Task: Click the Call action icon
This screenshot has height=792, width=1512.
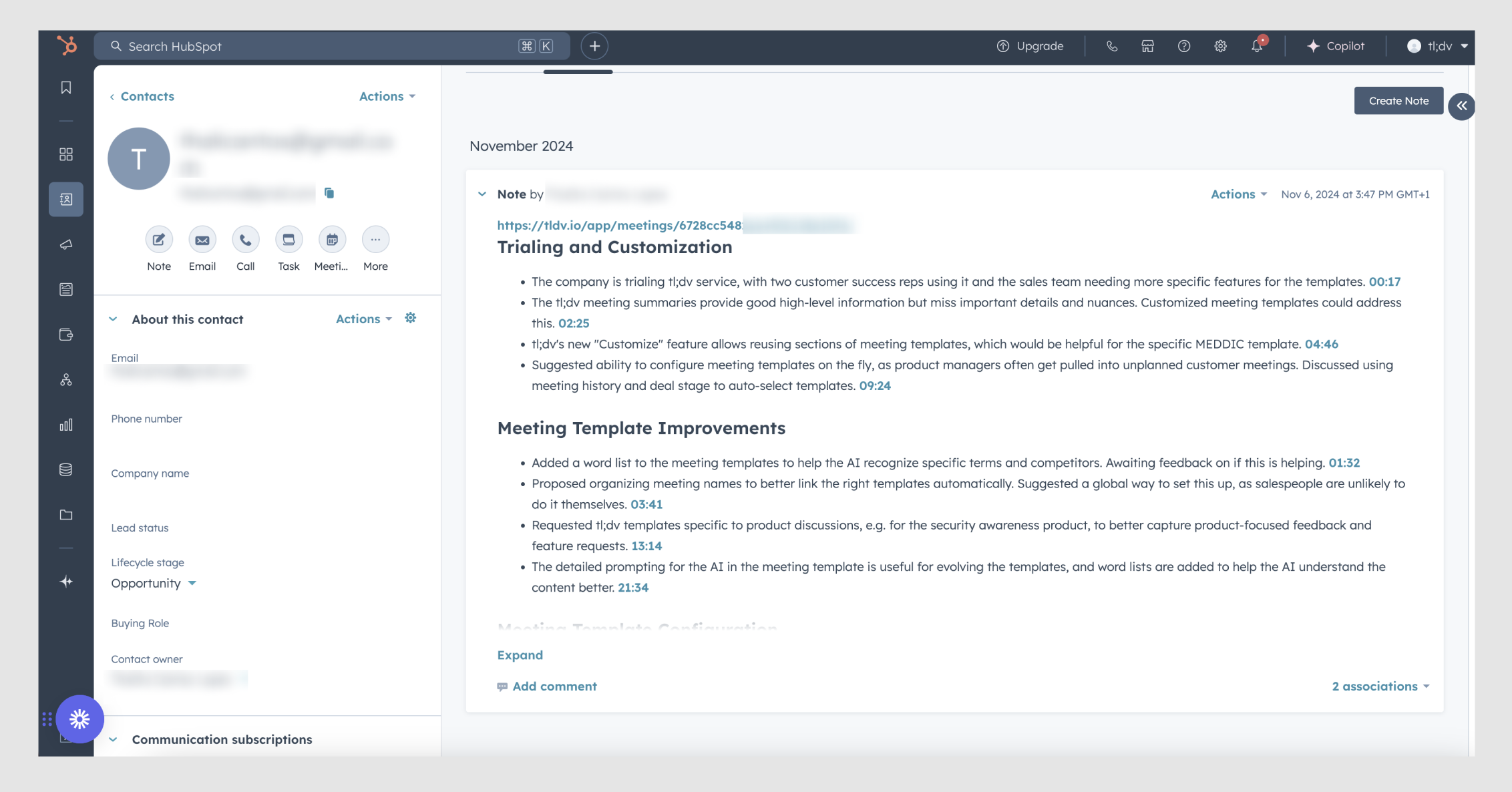Action: pyautogui.click(x=246, y=240)
